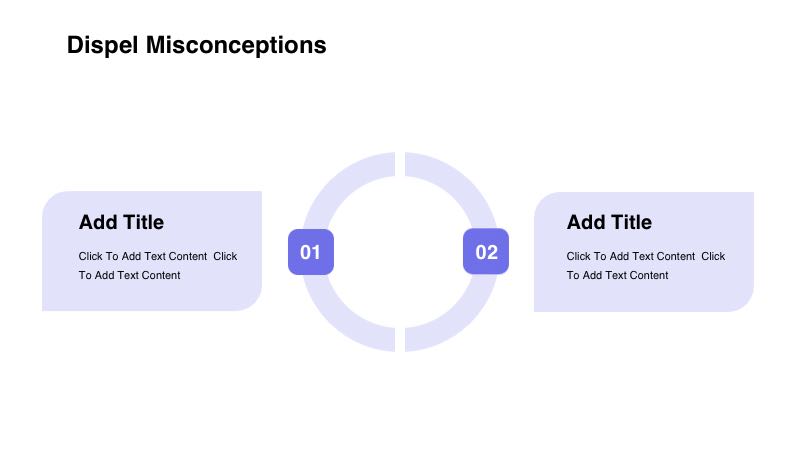Viewport: 799px width, 450px height.
Task: Click the white center of the ring
Action: click(400, 252)
